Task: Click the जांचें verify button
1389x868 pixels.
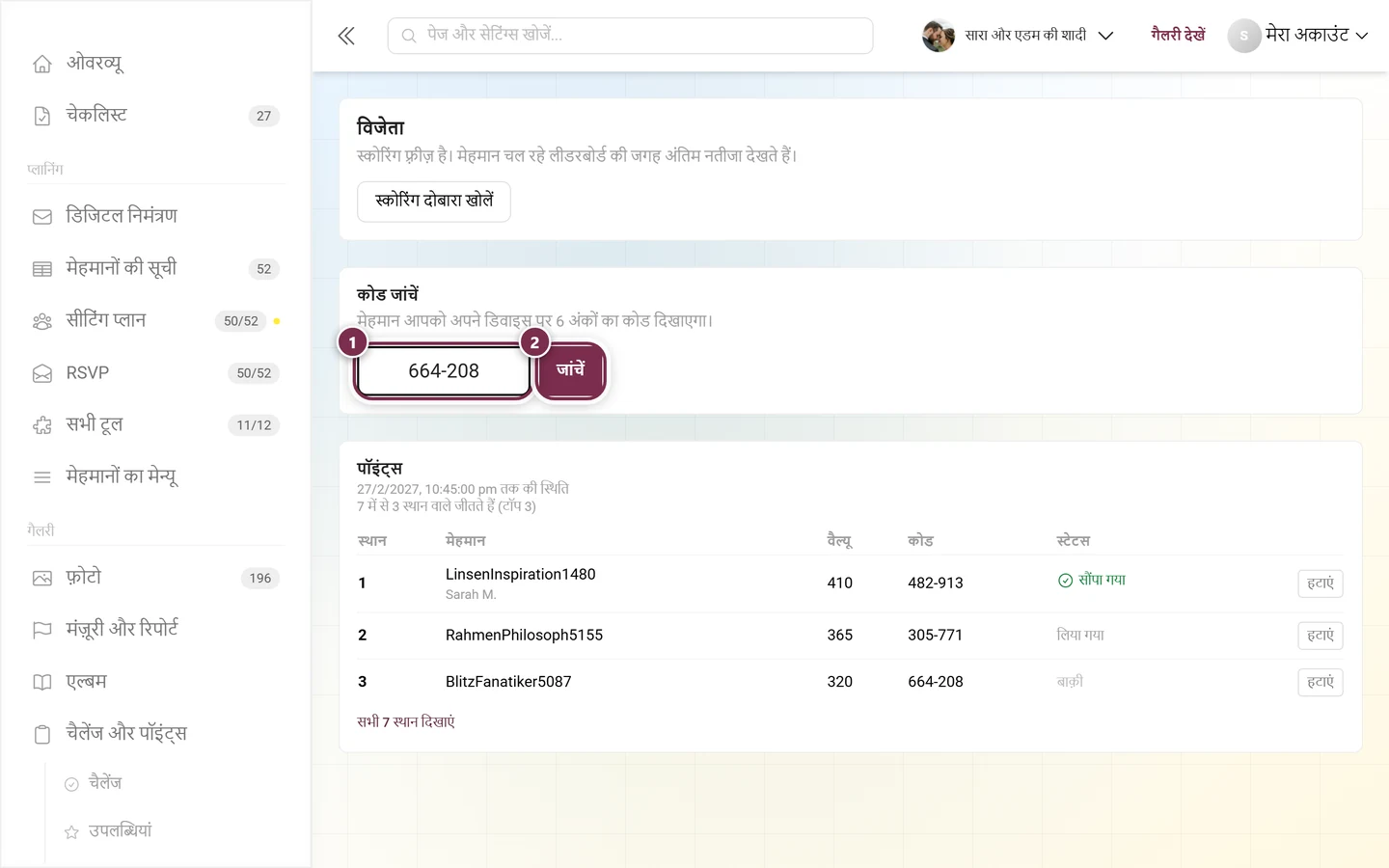Action: point(570,370)
